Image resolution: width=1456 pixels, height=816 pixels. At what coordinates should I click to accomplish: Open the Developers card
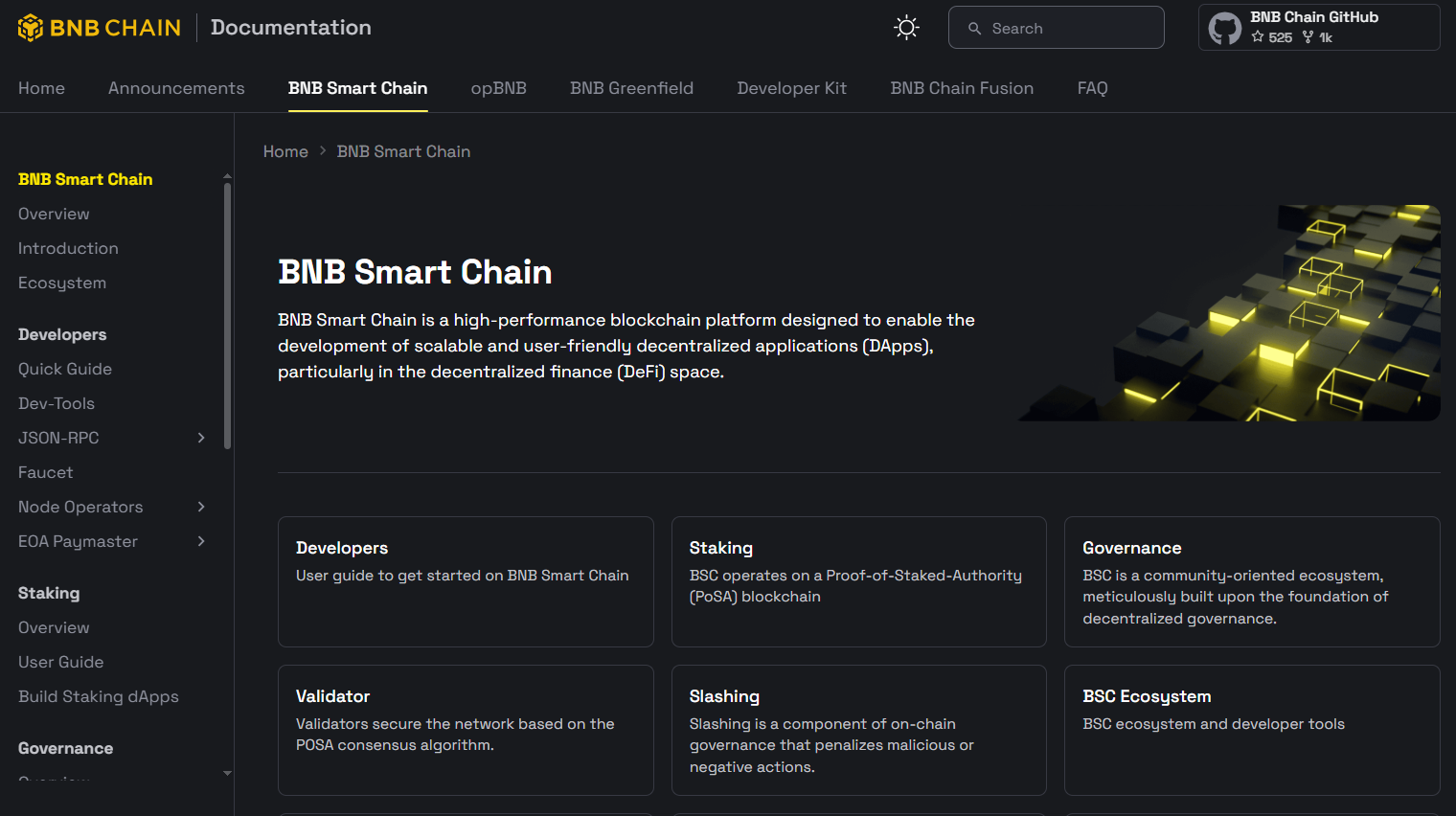(x=466, y=581)
